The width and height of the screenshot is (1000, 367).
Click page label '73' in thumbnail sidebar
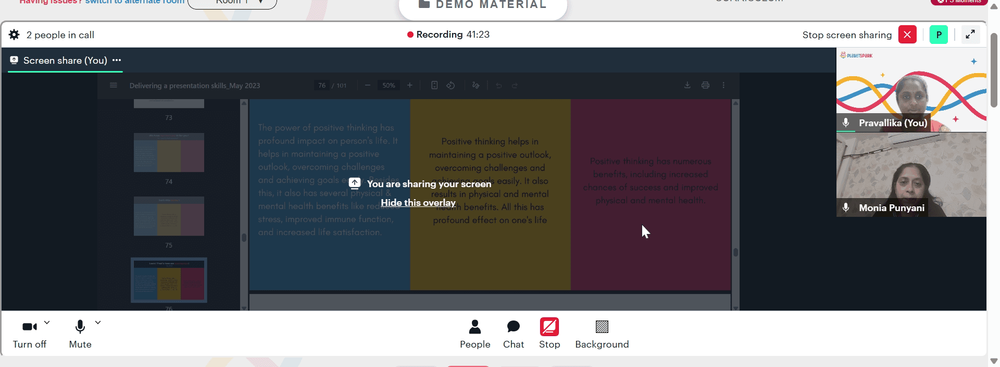169,118
